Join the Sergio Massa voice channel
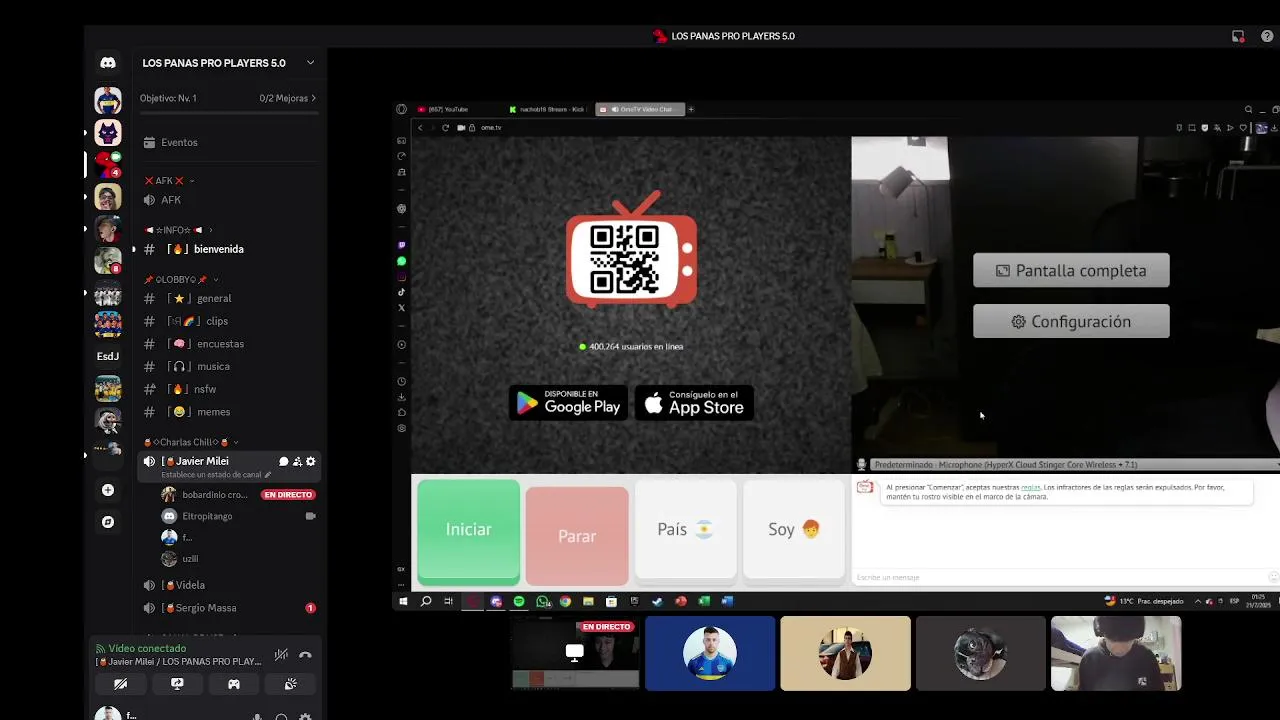The height and width of the screenshot is (720, 1280). coord(229,608)
